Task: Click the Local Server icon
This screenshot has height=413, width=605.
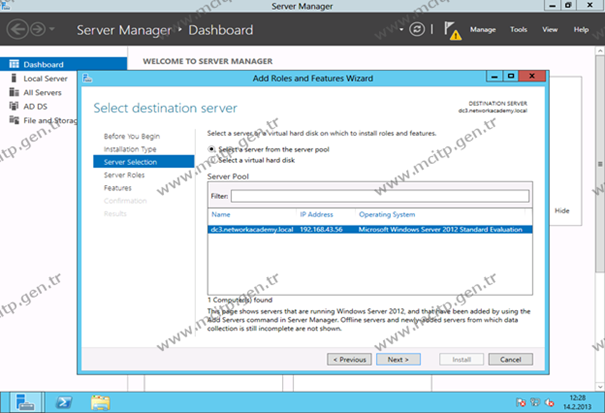Action: pos(14,78)
